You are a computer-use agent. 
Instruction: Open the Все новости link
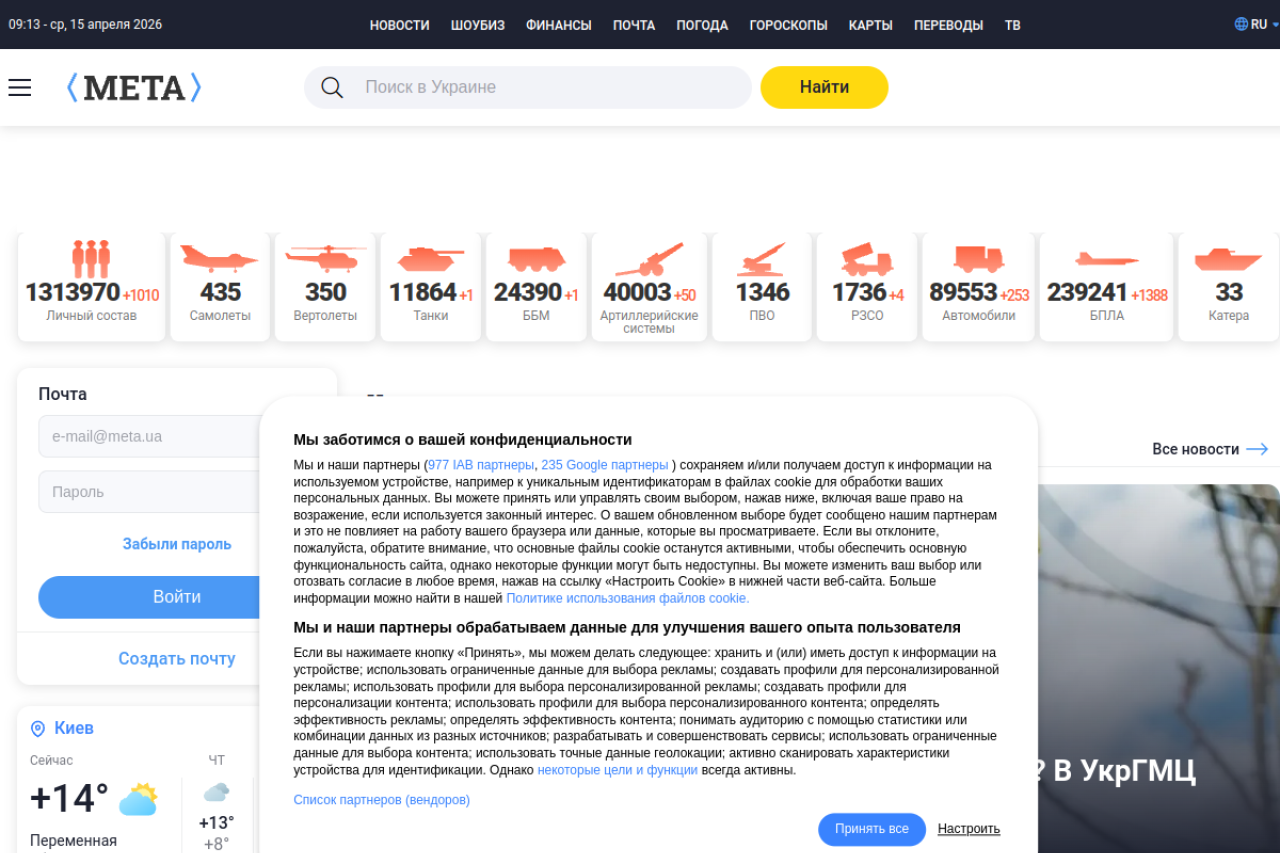[x=1196, y=450]
